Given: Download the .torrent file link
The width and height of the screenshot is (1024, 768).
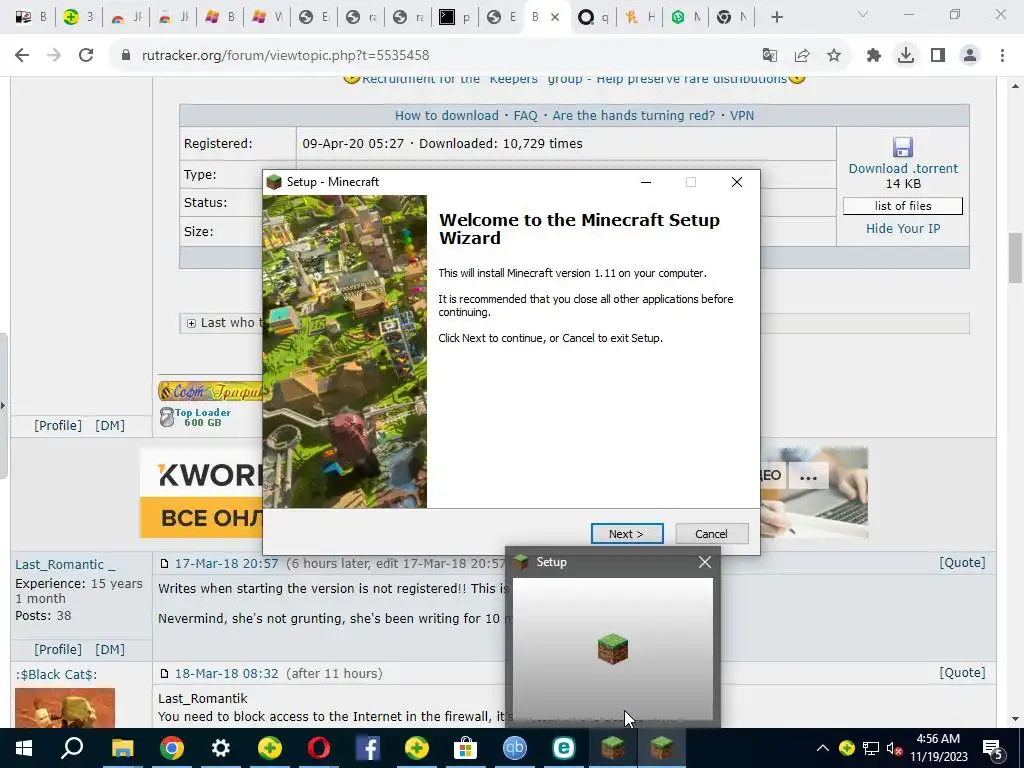Looking at the screenshot, I should [903, 168].
